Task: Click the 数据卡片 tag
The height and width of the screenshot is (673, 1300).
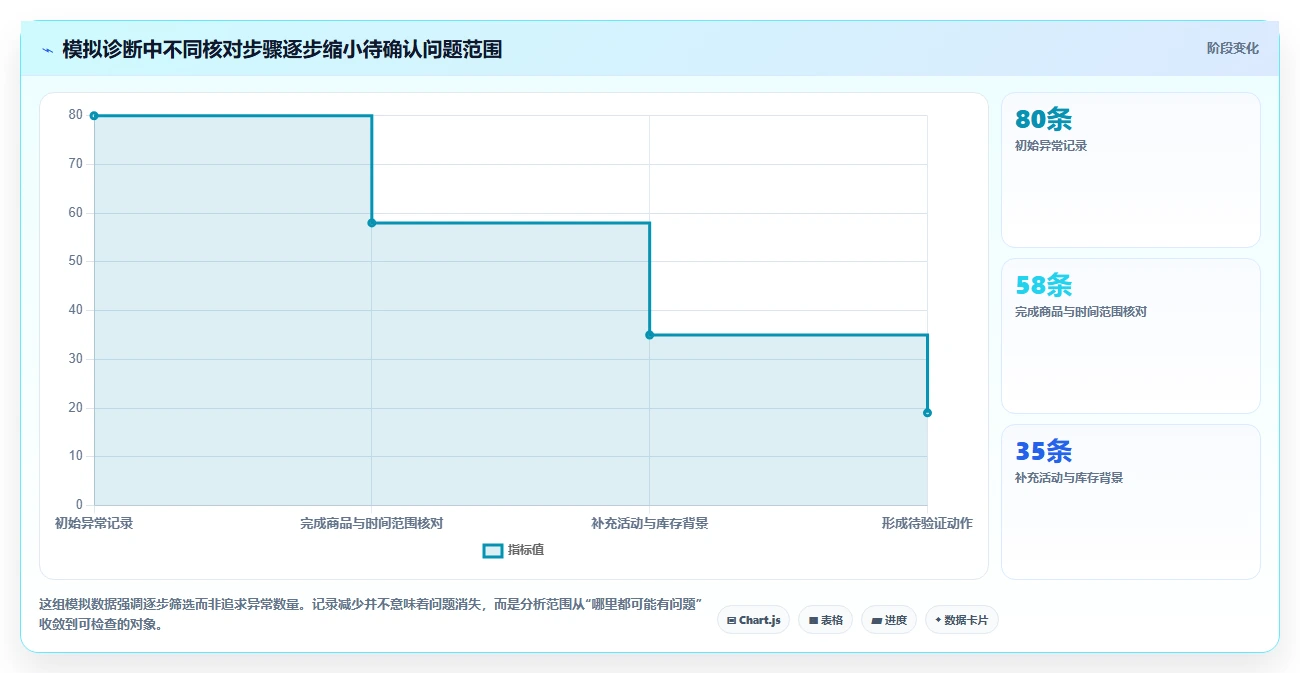Action: 961,620
